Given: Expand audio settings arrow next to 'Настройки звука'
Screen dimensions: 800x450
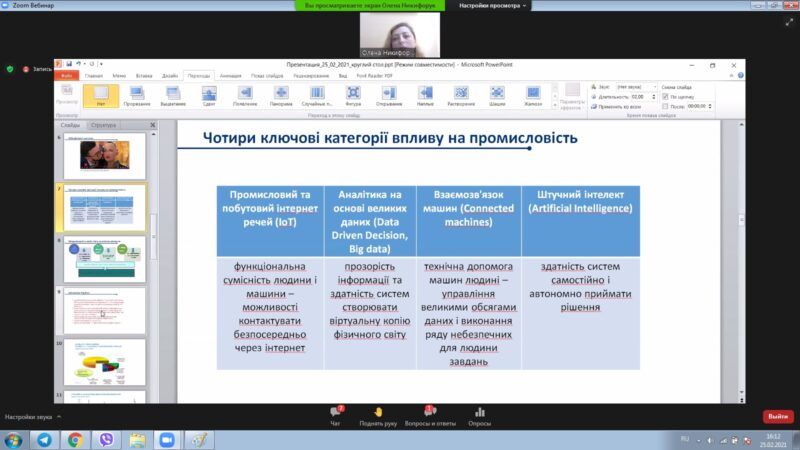Looking at the screenshot, I should [x=60, y=416].
